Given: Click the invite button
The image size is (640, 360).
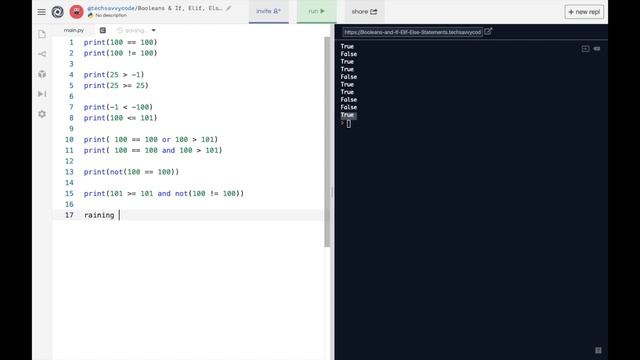Looking at the screenshot, I should click(x=269, y=11).
